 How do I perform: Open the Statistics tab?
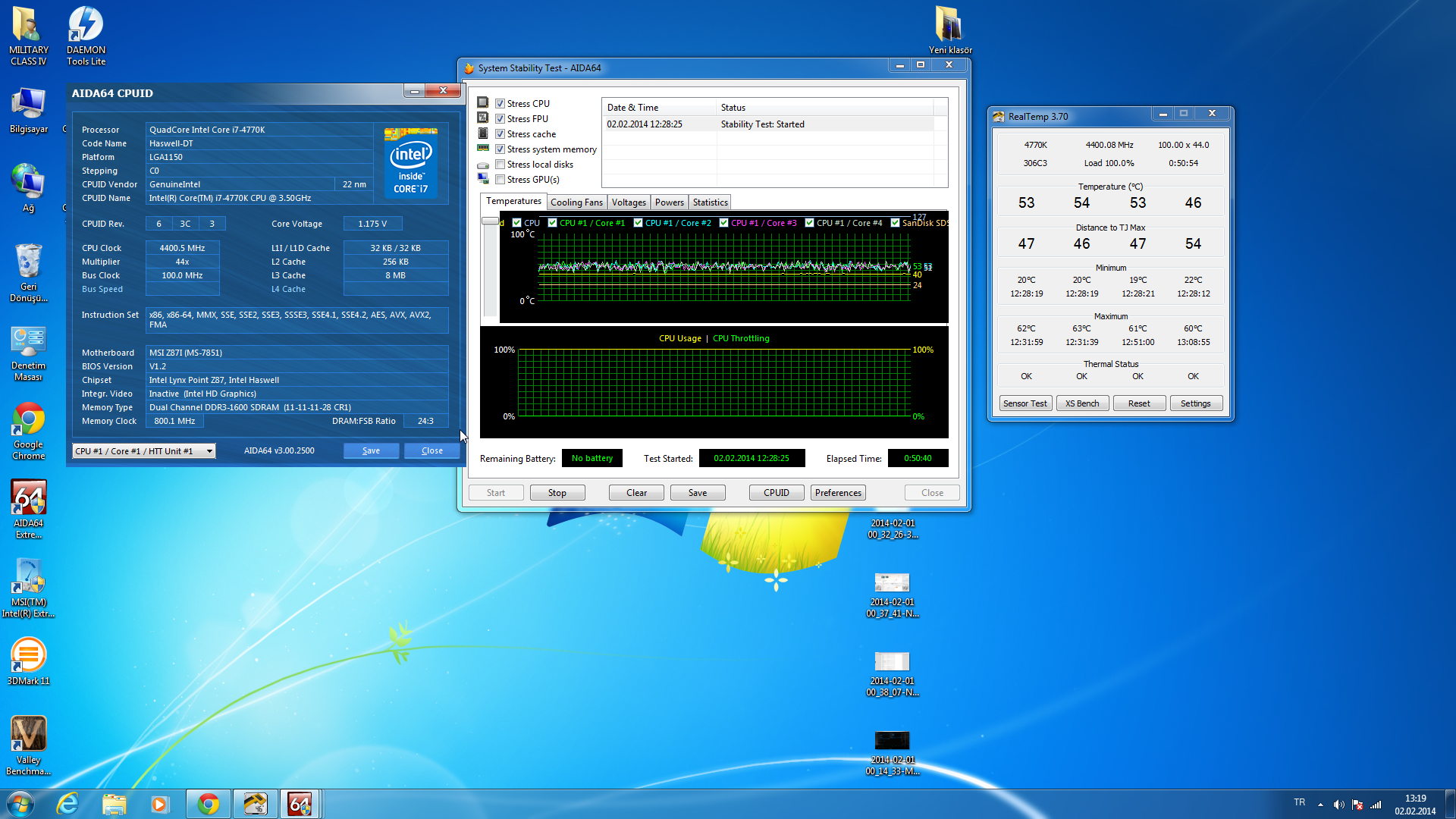710,202
